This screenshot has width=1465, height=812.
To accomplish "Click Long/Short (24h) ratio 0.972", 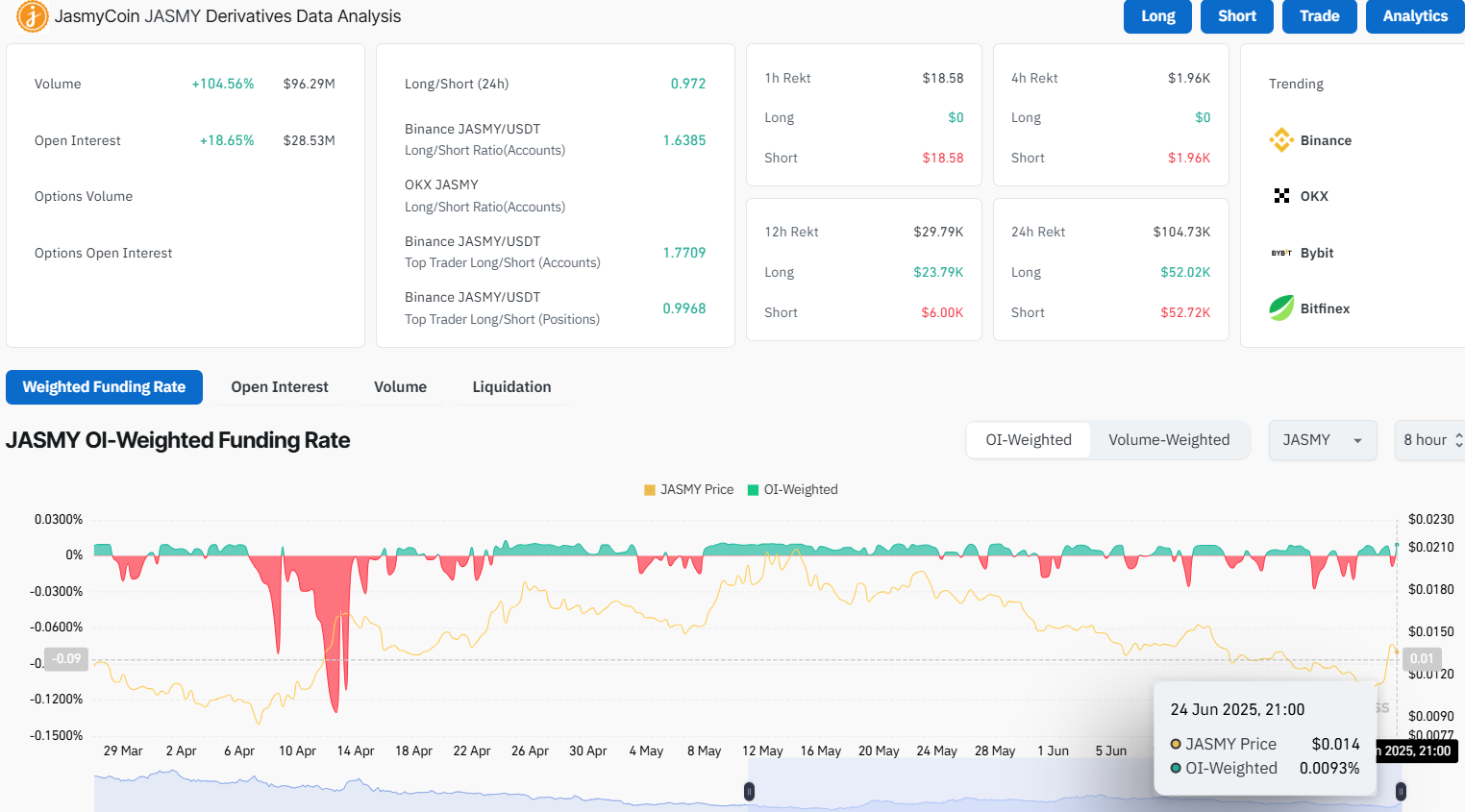I will point(688,84).
